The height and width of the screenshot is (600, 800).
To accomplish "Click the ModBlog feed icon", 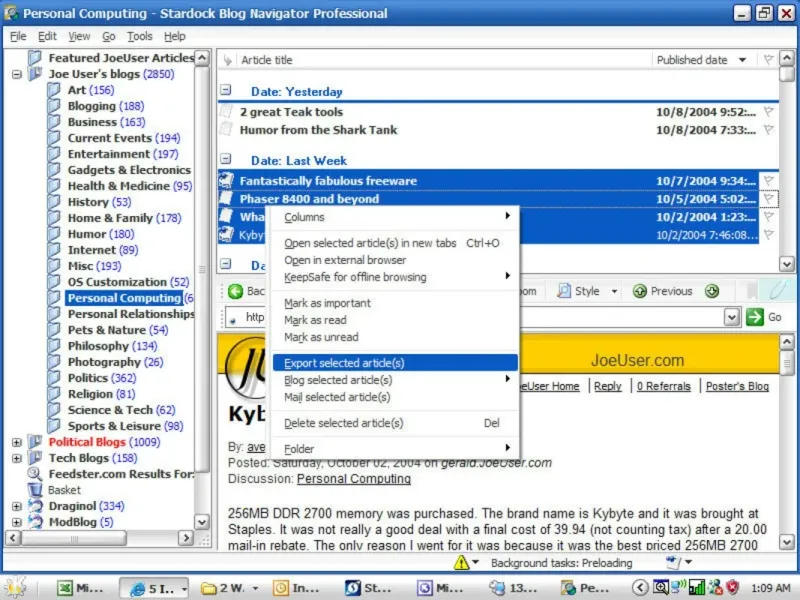I will [x=35, y=521].
